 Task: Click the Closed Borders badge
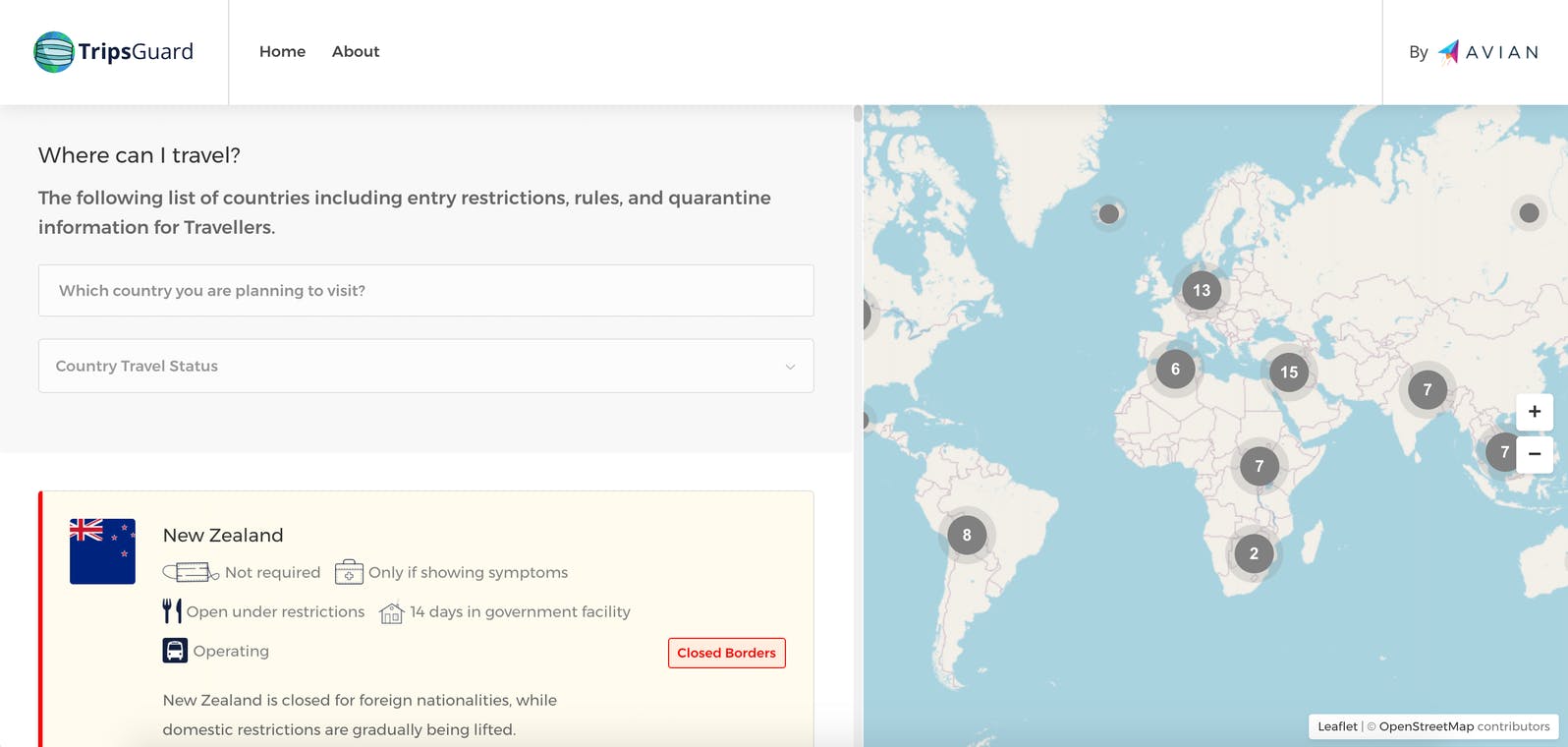point(726,653)
